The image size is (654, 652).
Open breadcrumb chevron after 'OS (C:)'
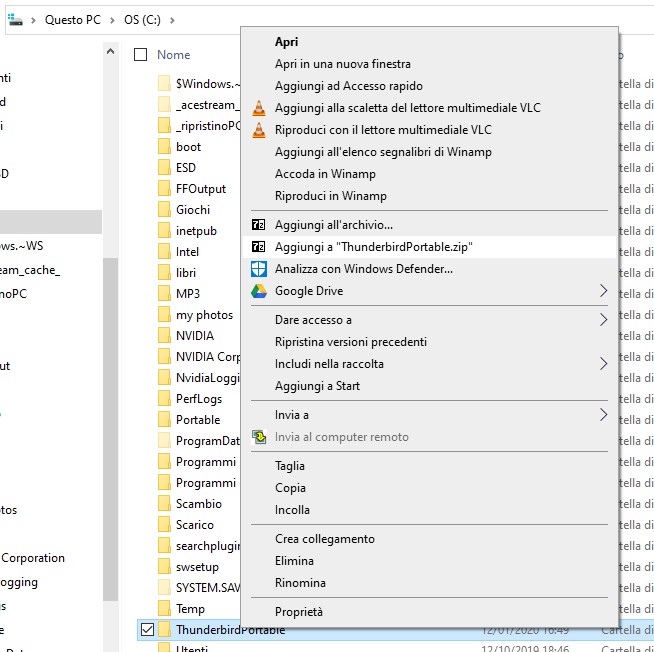pos(172,20)
